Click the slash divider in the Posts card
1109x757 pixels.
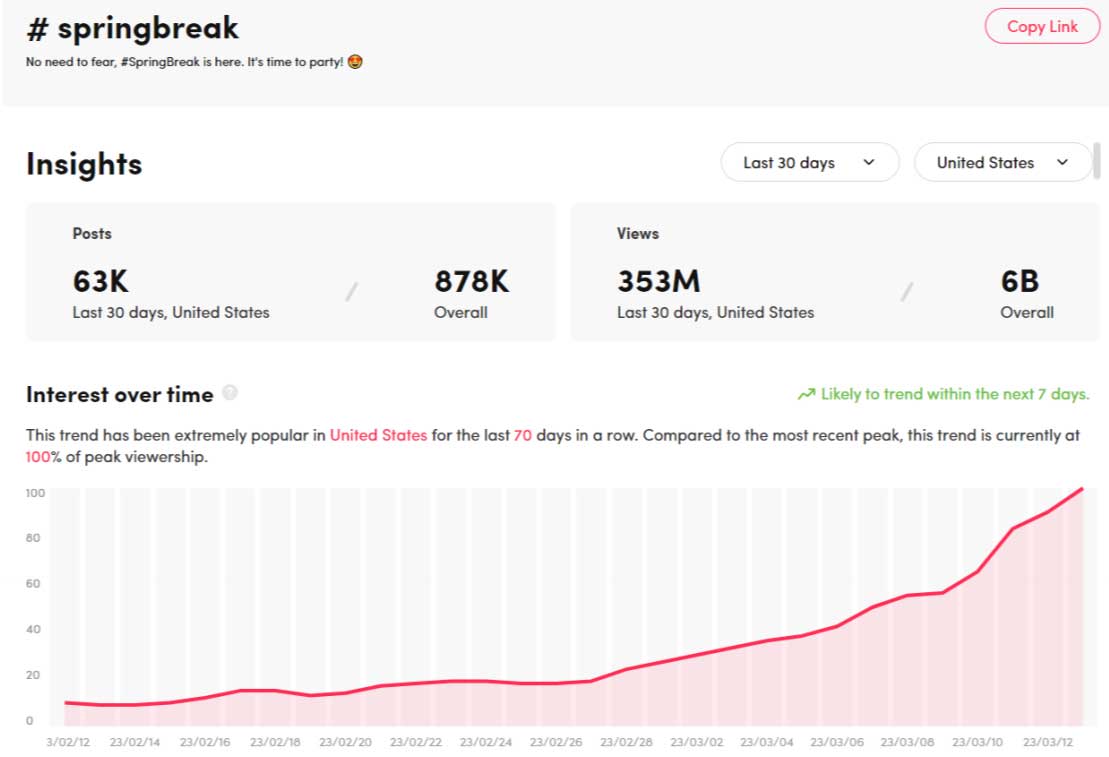point(352,292)
